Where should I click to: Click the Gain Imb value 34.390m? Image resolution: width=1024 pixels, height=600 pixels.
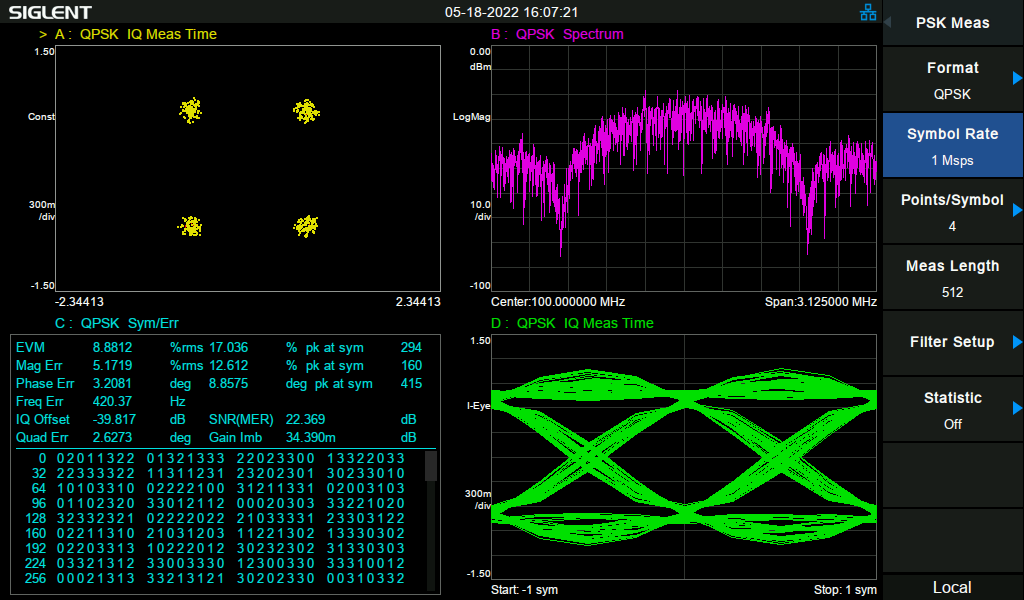tap(311, 437)
